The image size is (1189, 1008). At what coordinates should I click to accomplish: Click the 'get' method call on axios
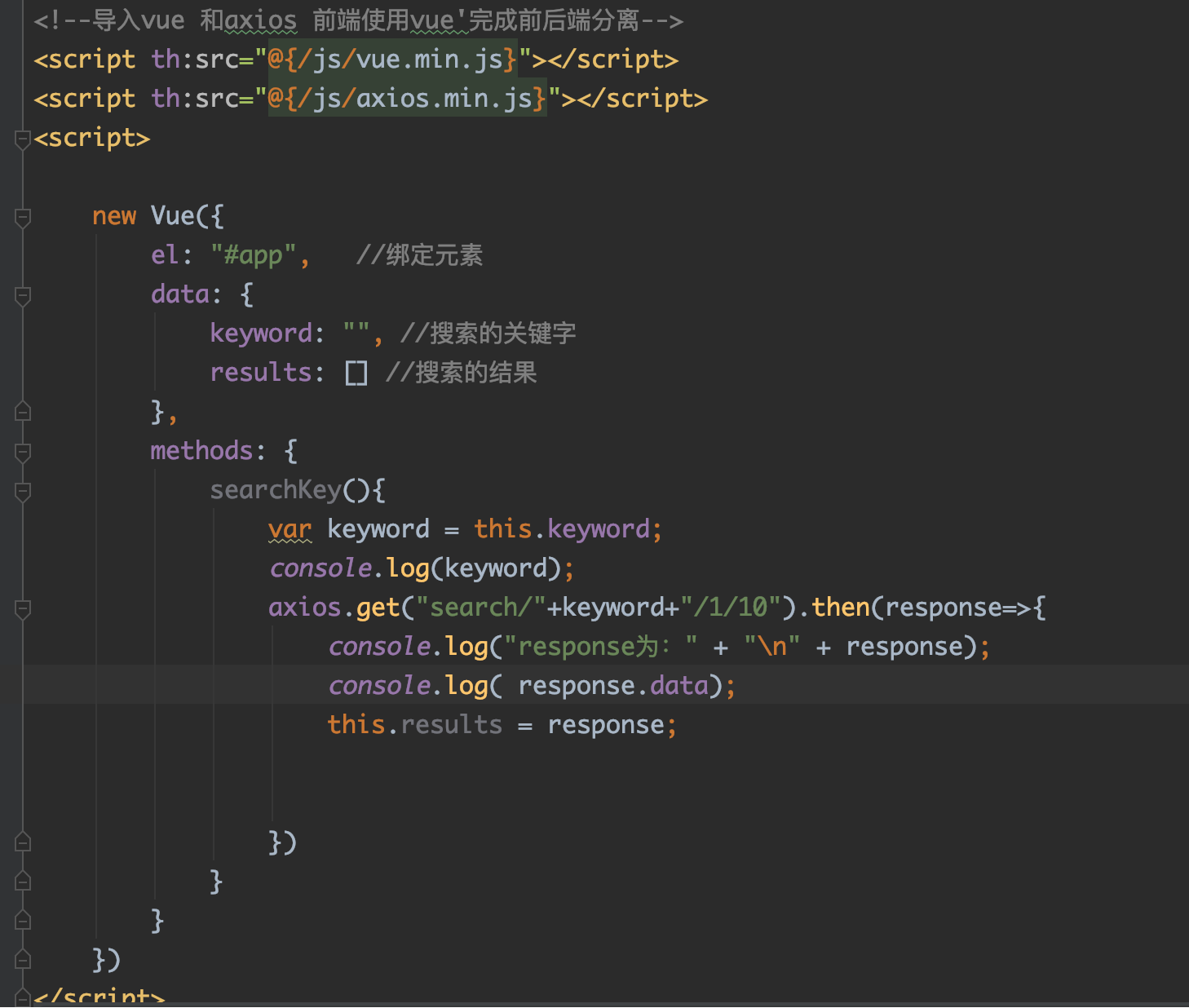(378, 608)
